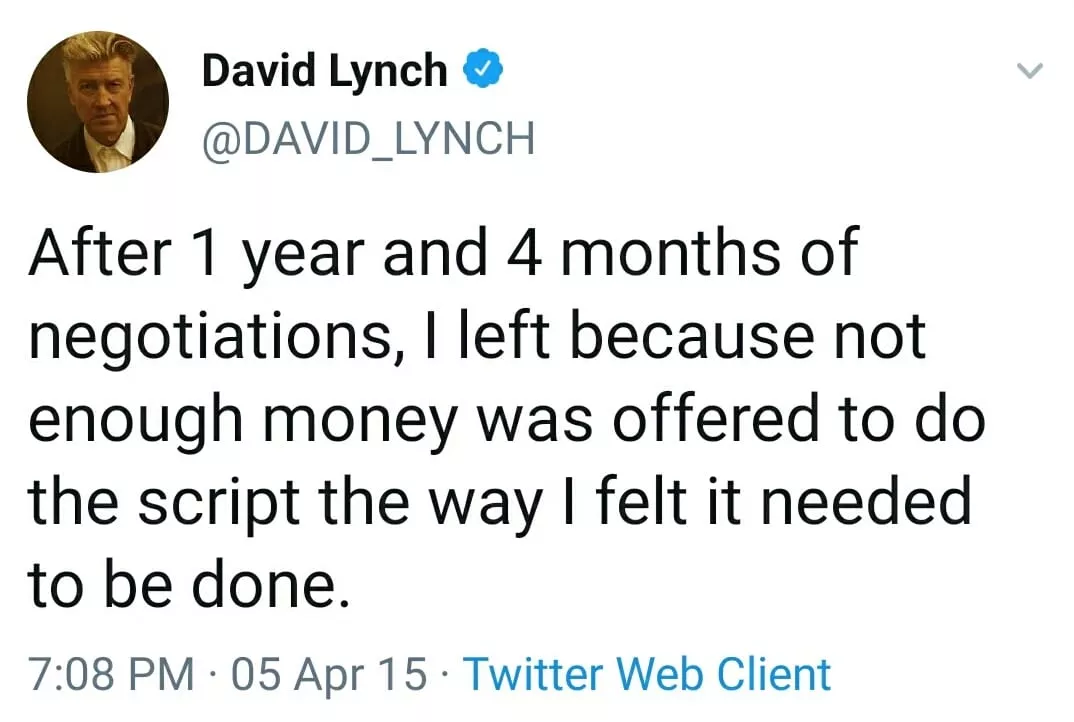1074x722 pixels.
Task: Open the @DAVID_LYNCH handle link
Action: 368,138
